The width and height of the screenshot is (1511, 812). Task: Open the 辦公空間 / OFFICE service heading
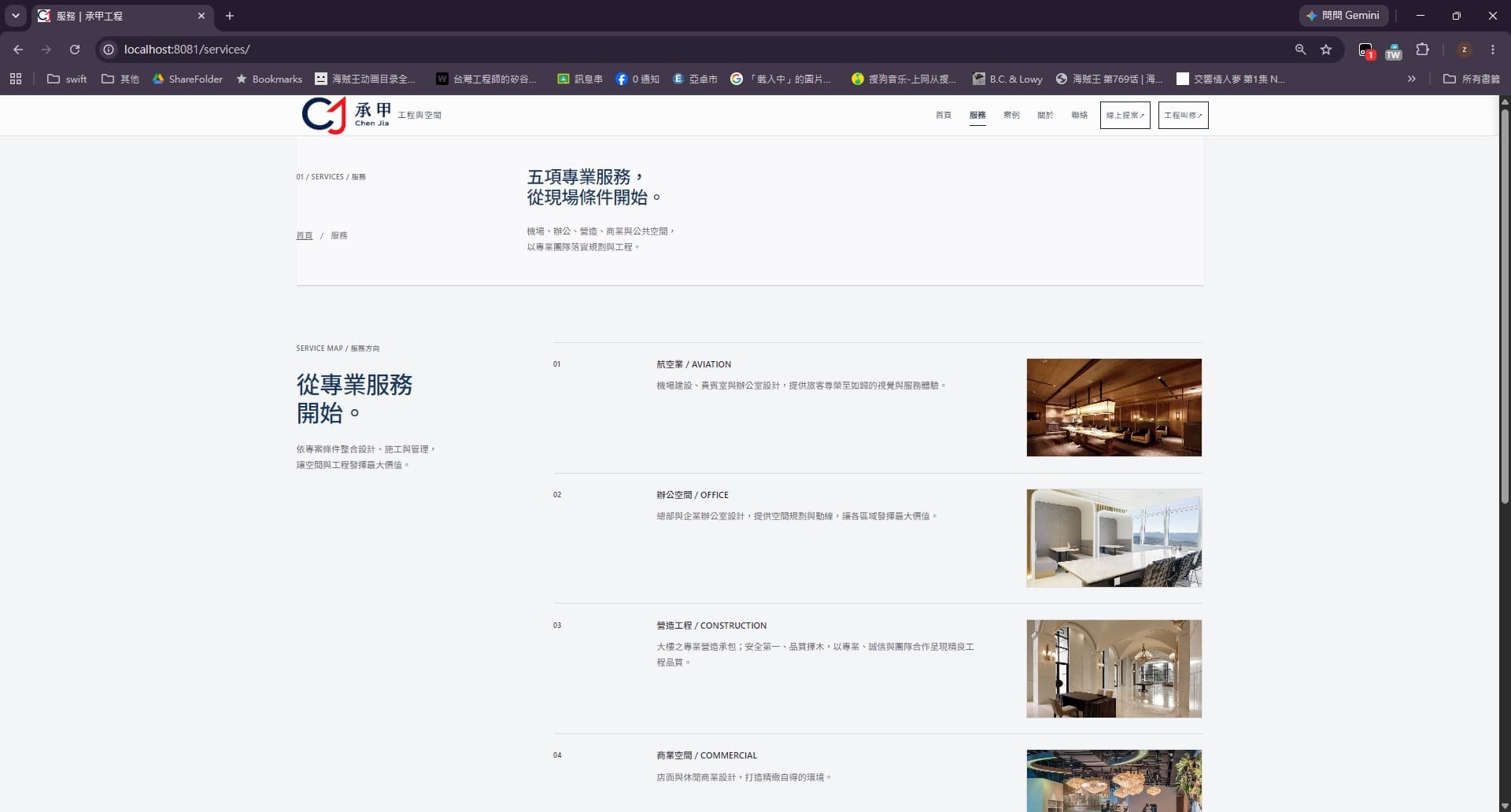tap(693, 495)
